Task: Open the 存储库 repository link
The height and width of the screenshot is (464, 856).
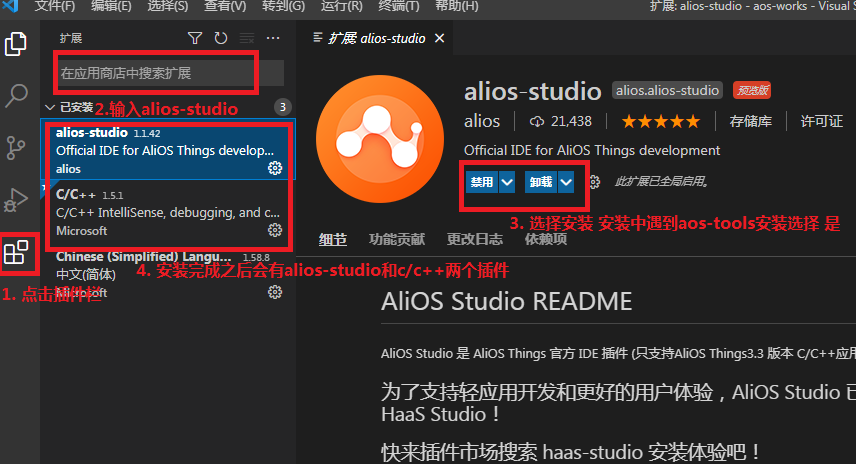Action: (751, 121)
